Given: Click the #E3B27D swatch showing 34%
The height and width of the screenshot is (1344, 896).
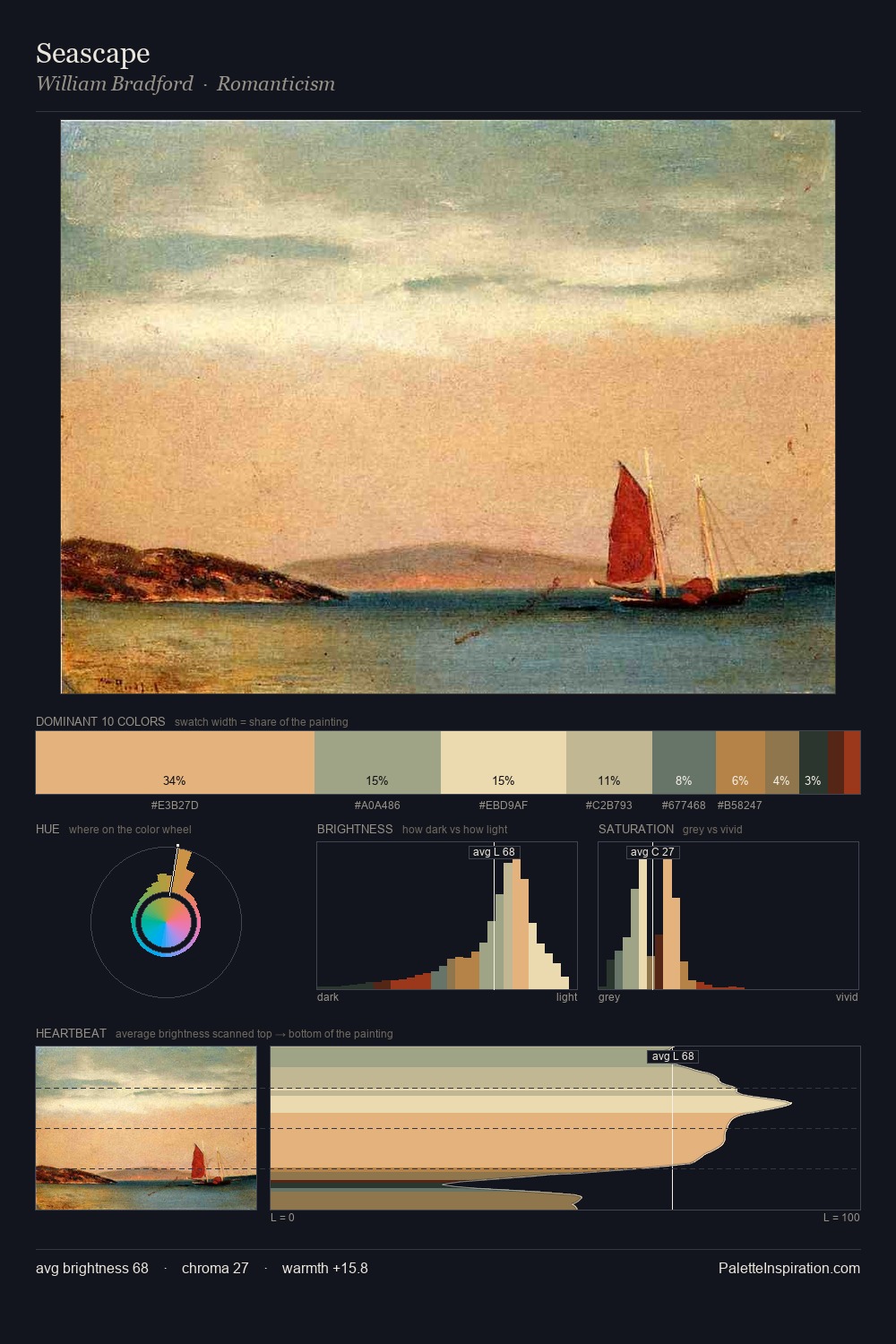Looking at the screenshot, I should pos(175,762).
